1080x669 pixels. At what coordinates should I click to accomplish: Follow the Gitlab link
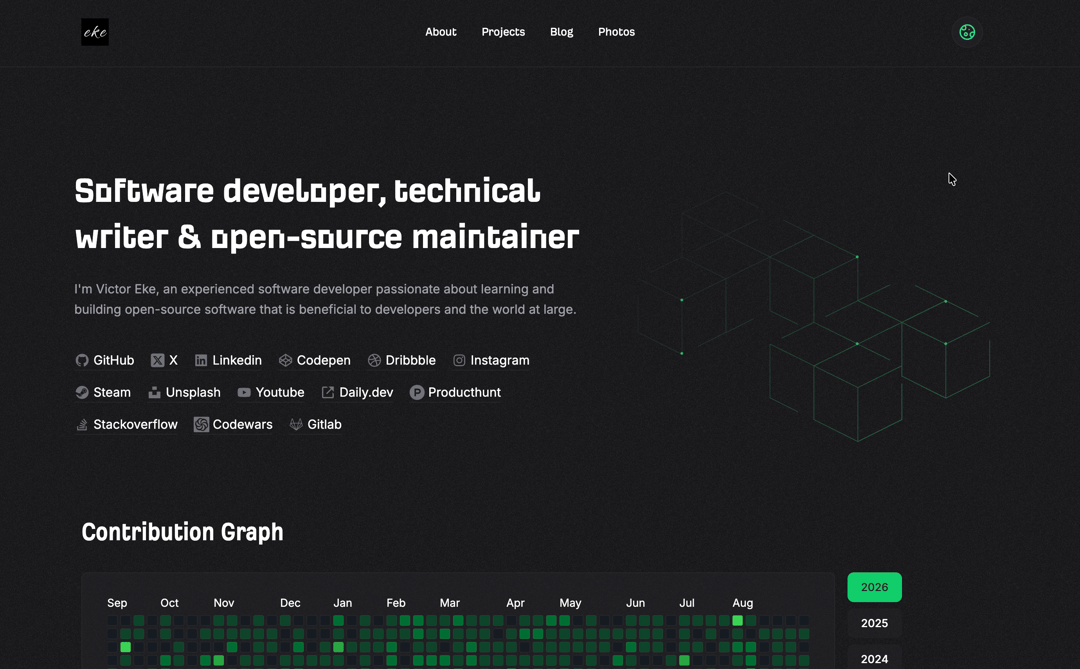[x=315, y=424]
